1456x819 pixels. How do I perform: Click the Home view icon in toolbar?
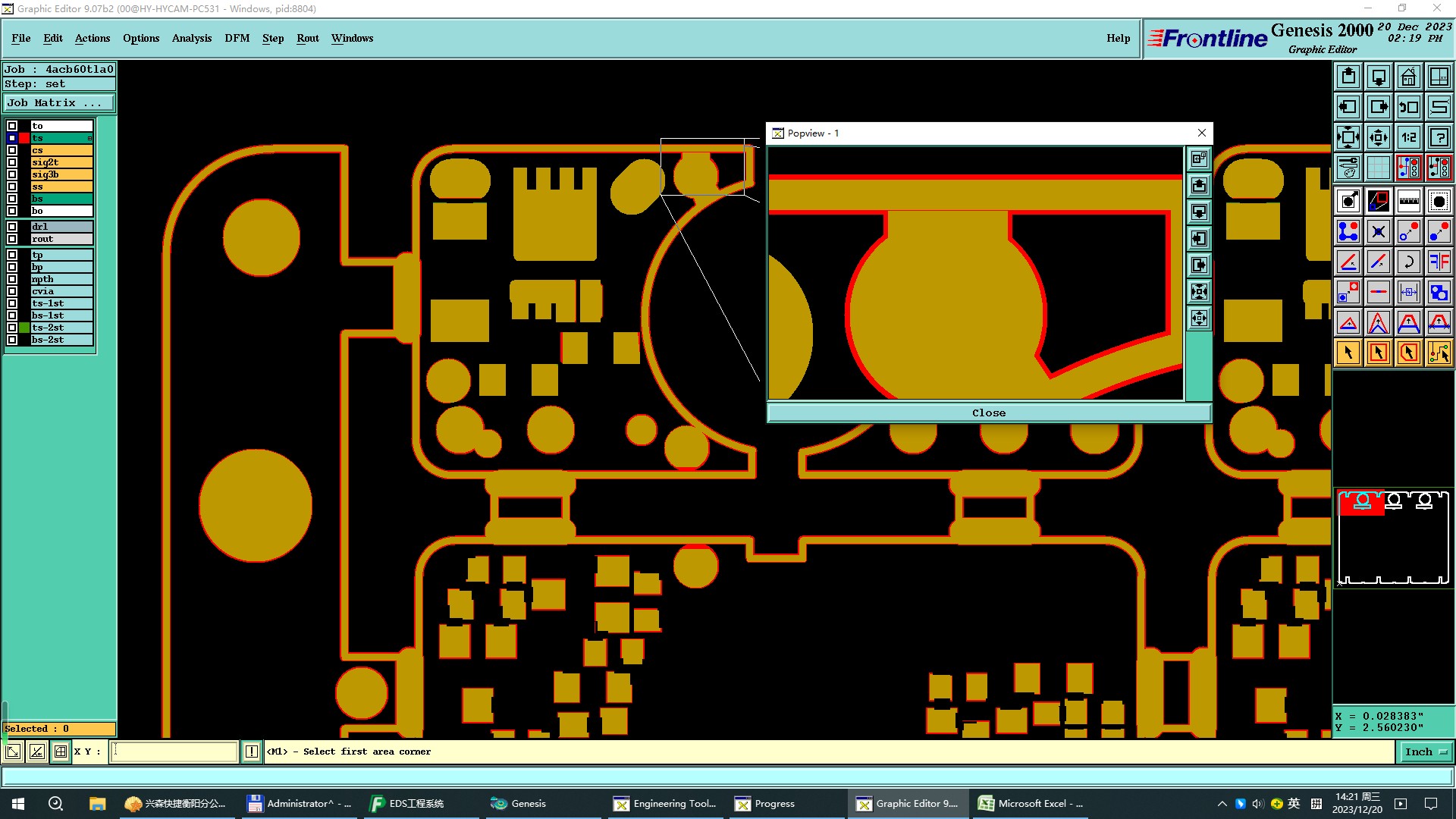1408,77
